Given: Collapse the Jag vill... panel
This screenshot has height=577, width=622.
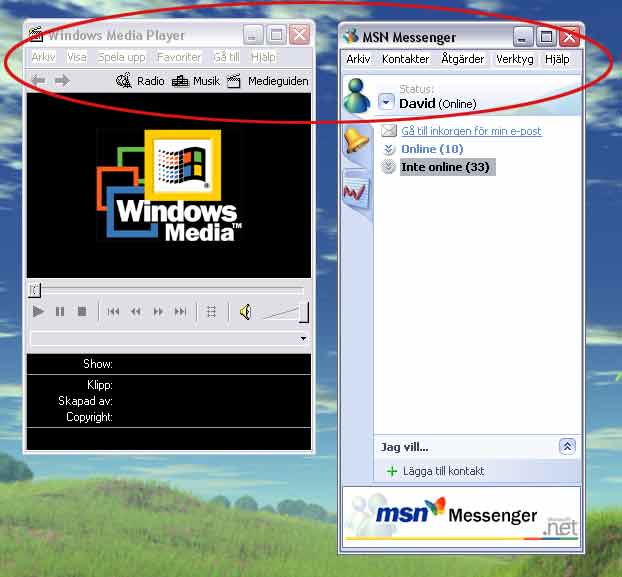Looking at the screenshot, I should pos(567,447).
